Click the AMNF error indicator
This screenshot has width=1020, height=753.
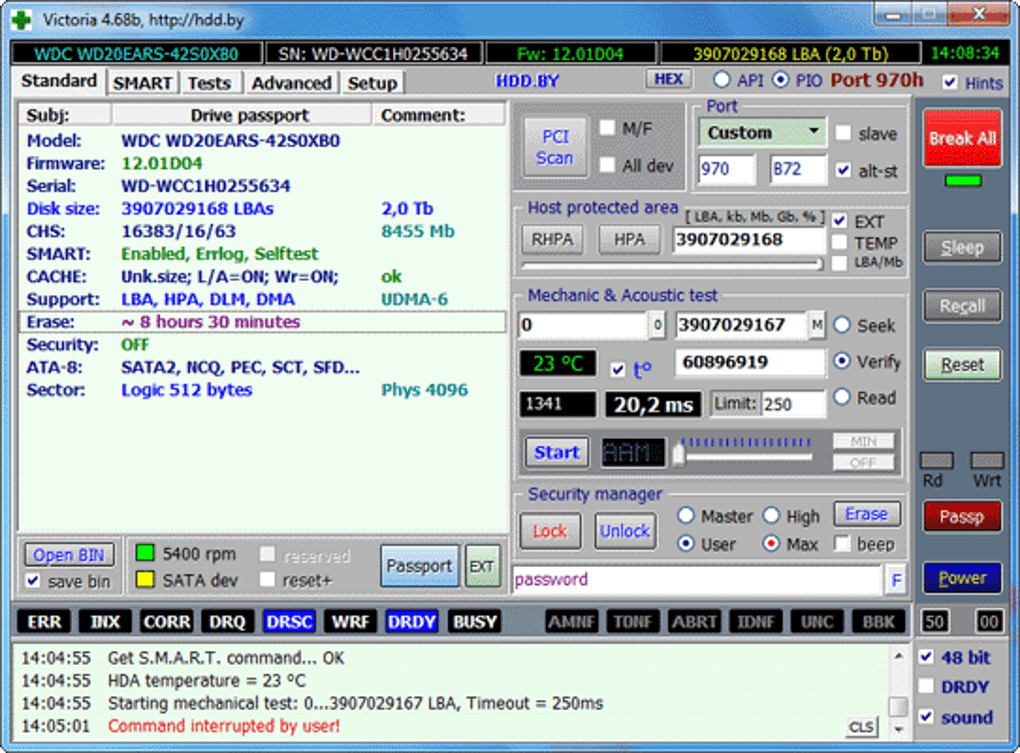pos(571,622)
